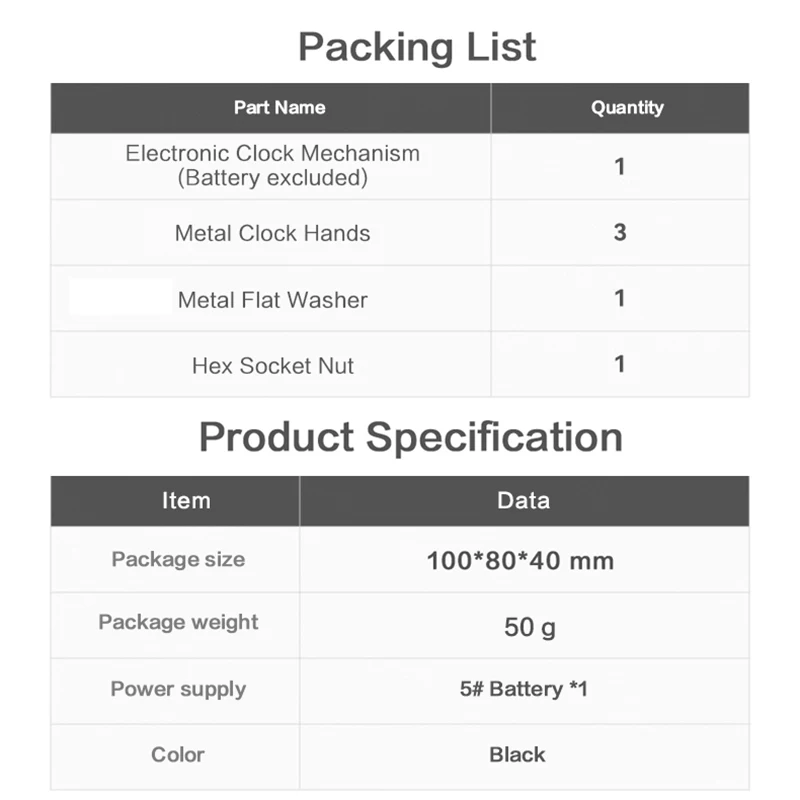Click the Metal Clock Hands quantity 3
This screenshot has height=800, width=800.
pos(620,232)
